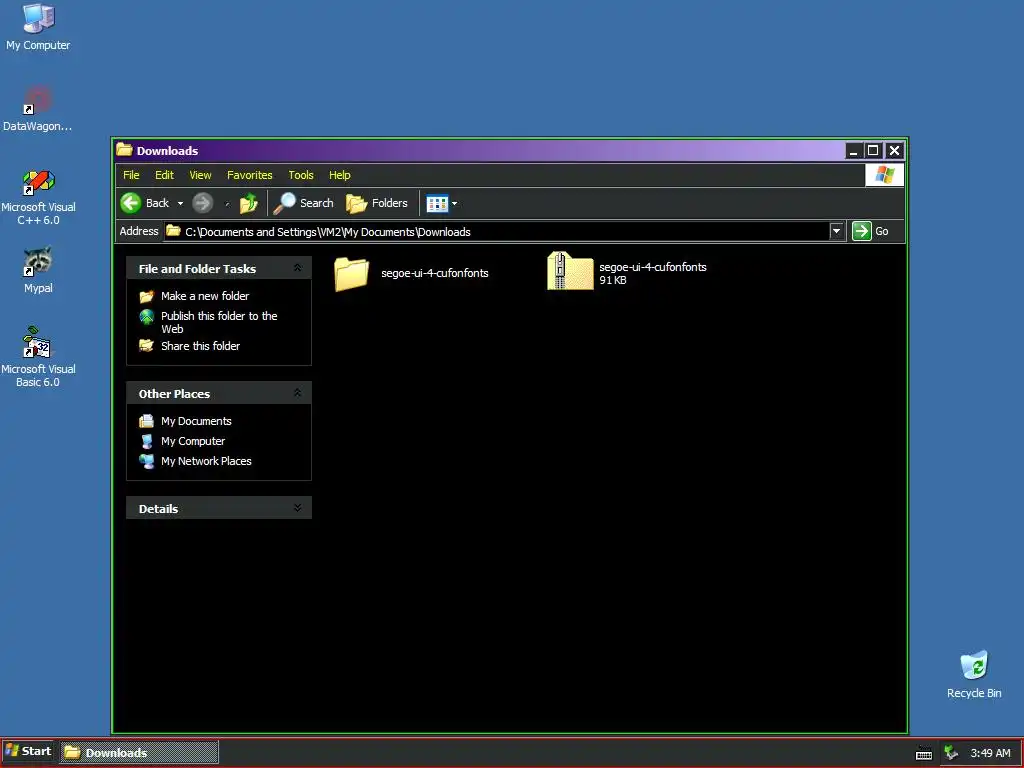1024x768 pixels.
Task: Go to My Computer in Other Places
Action: (193, 441)
